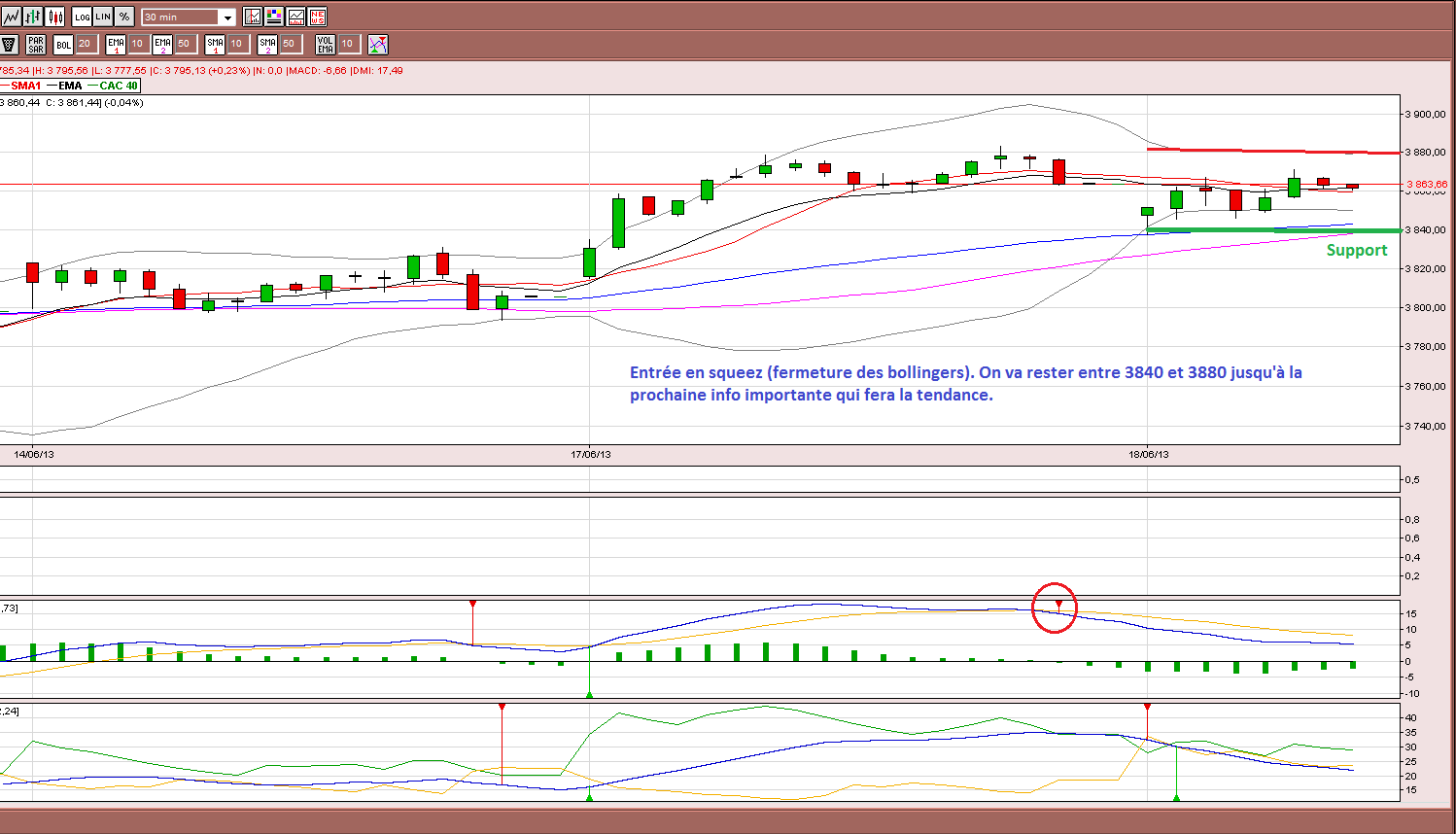Click the crosshair cursor chart icon
Screen dimensions: 1456x834
(x=253, y=17)
